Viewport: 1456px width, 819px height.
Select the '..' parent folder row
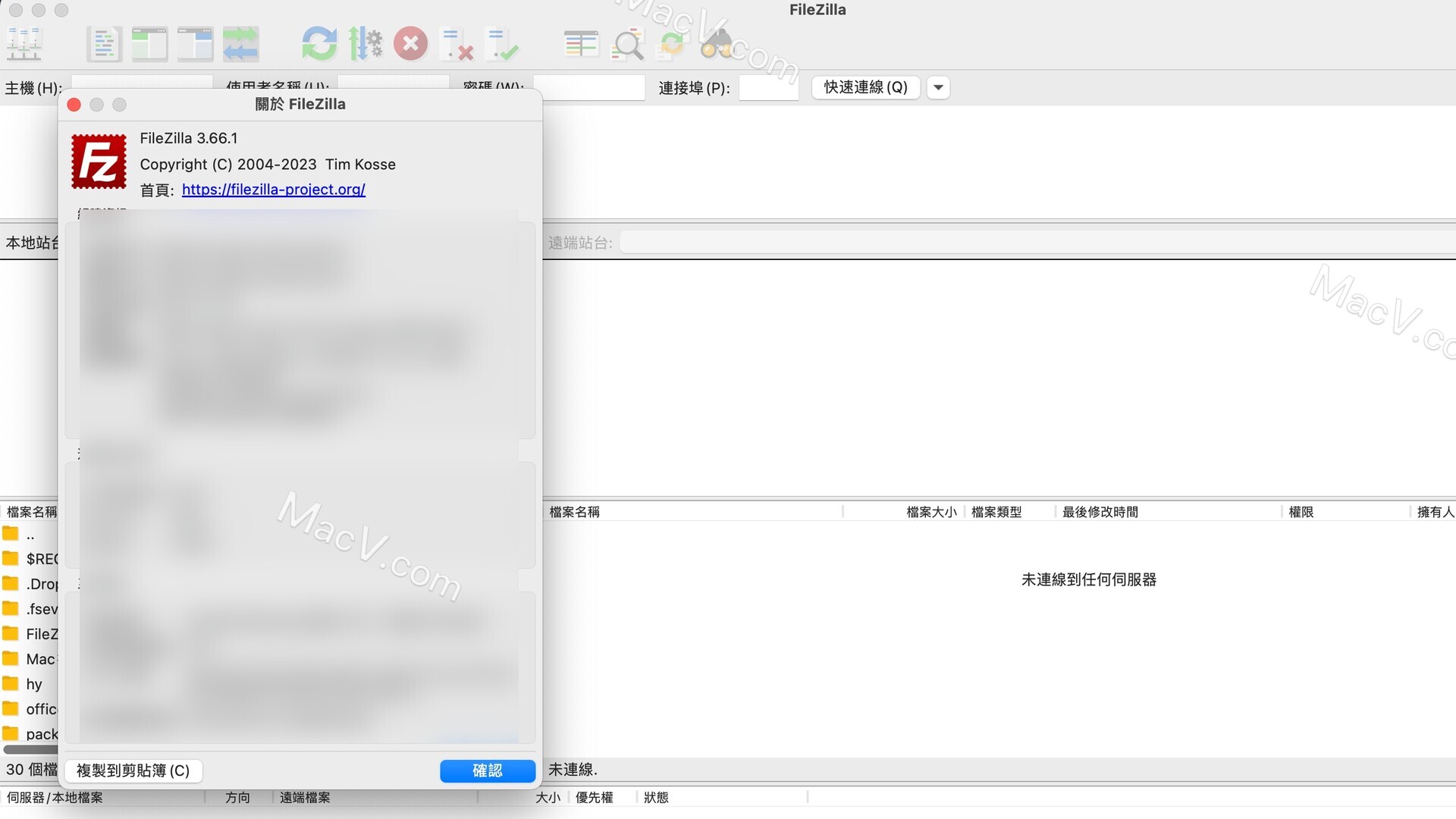[30, 535]
